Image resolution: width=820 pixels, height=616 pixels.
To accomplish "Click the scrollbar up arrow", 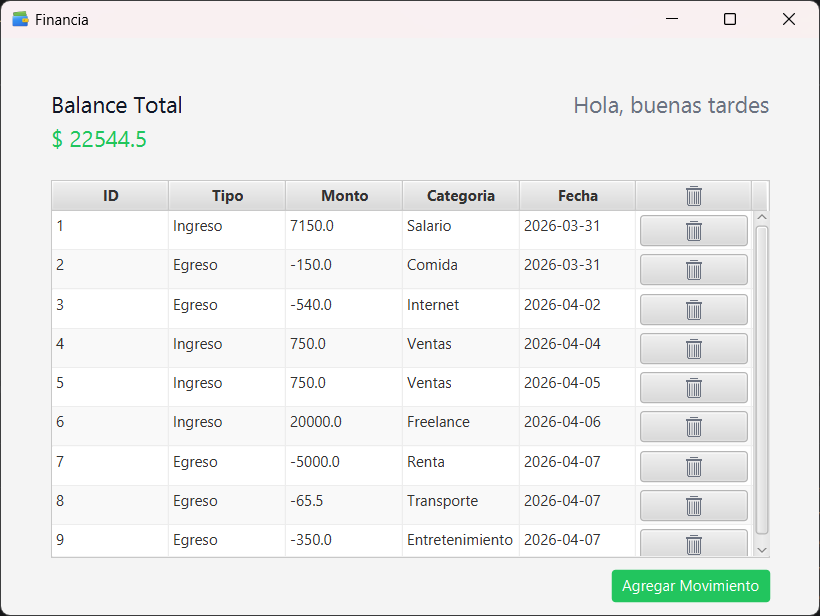I will (761, 215).
